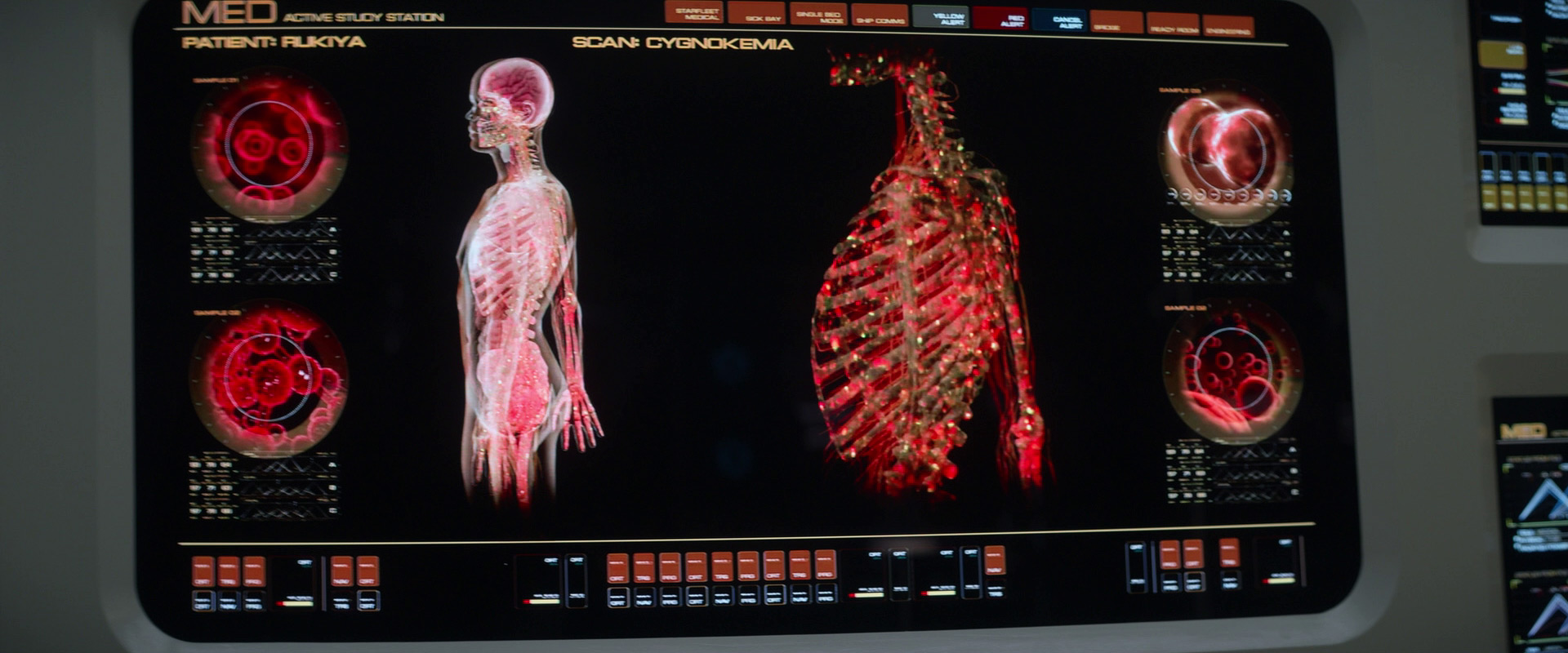Open the Sample 01 blood cell view
The image size is (1568, 653).
point(269,145)
